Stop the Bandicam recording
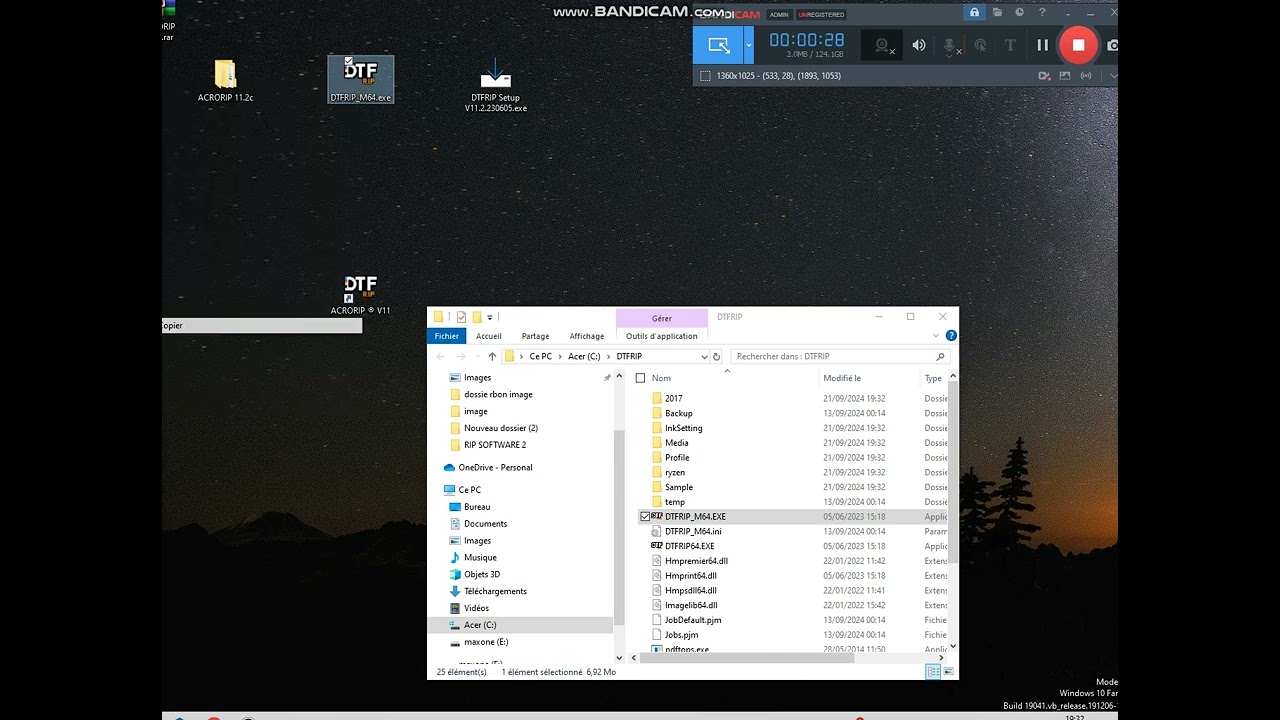The image size is (1280, 720). [x=1078, y=45]
